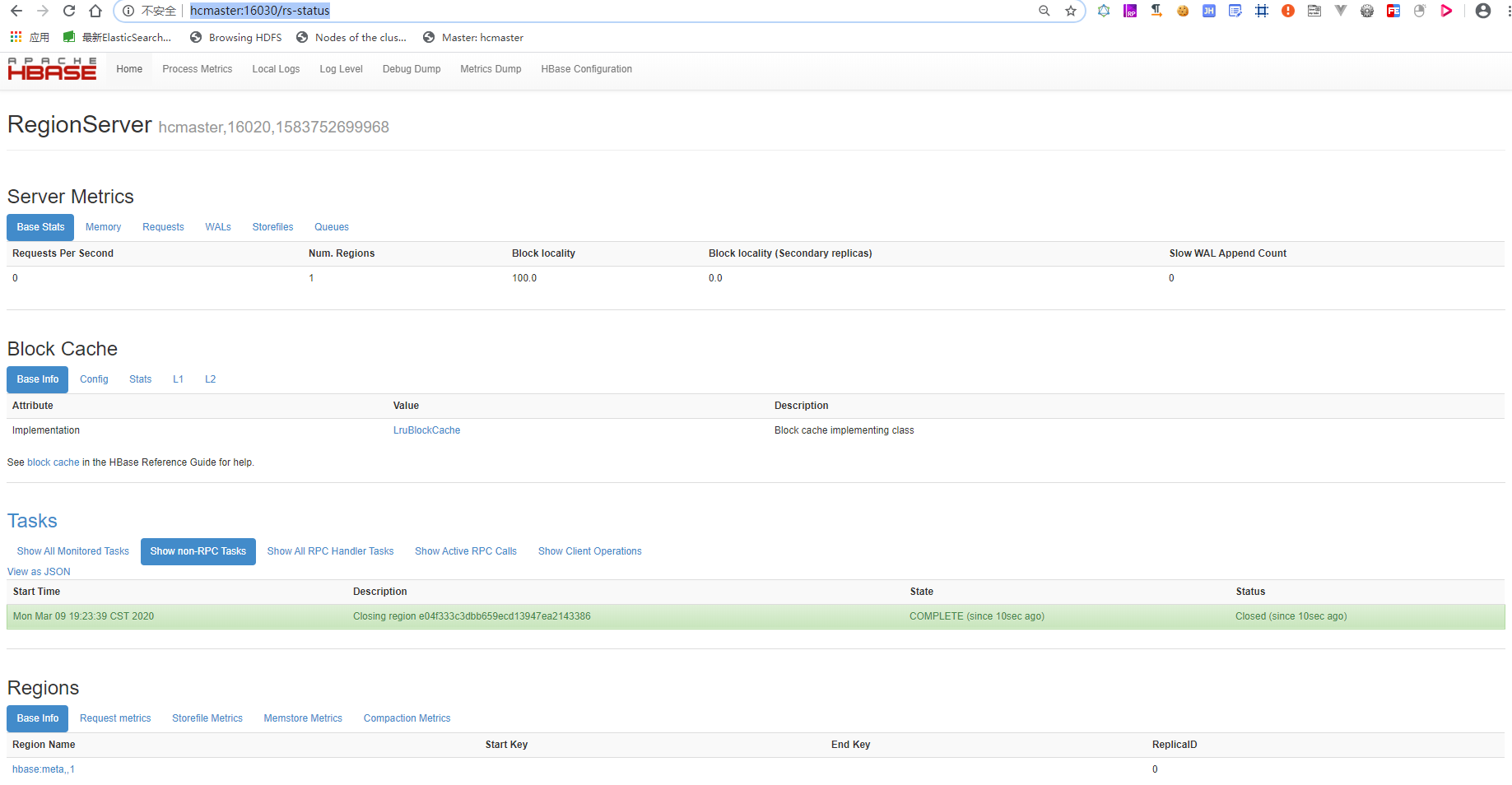Open the pink play extension
The width and height of the screenshot is (1512, 785).
click(1446, 11)
